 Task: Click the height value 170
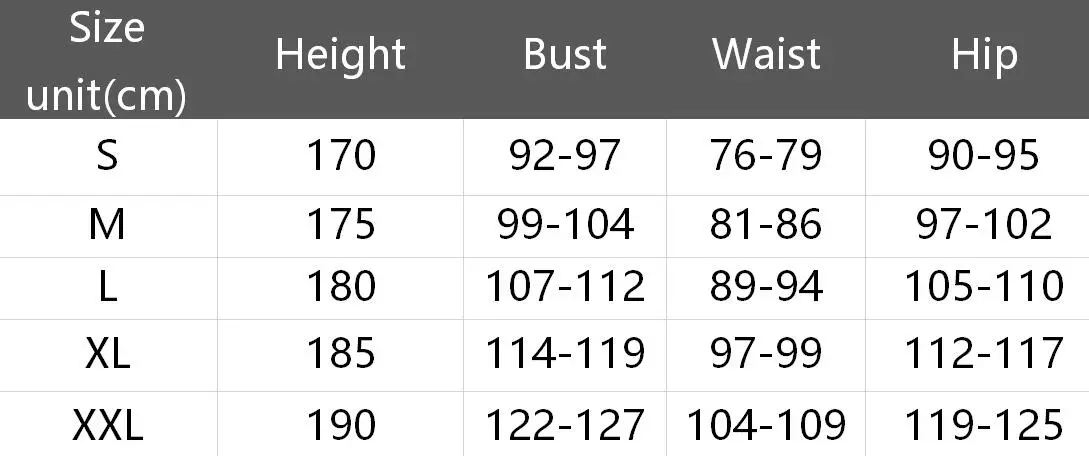[x=341, y=156]
